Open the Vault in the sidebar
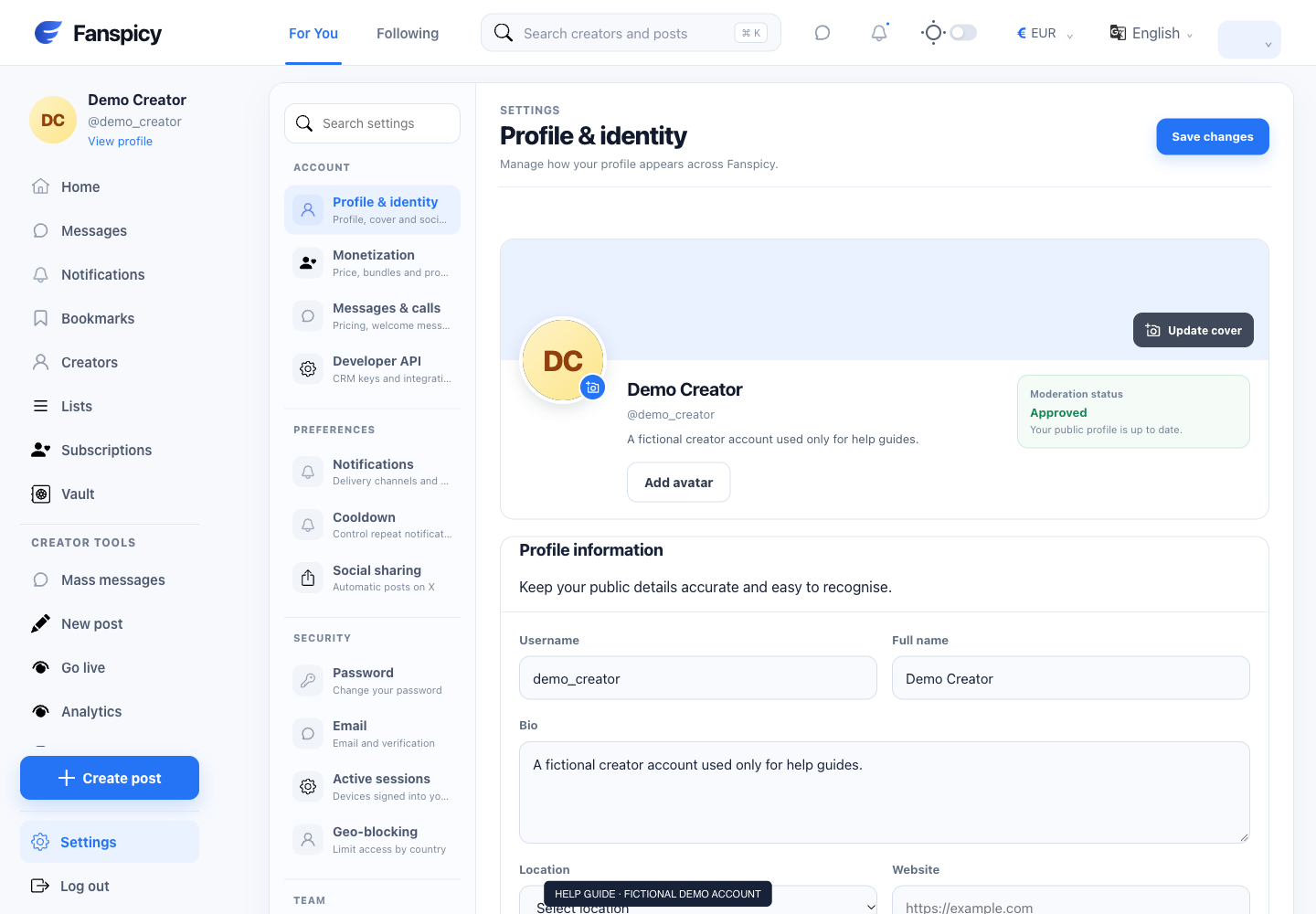1316x914 pixels. pyautogui.click(x=110, y=494)
